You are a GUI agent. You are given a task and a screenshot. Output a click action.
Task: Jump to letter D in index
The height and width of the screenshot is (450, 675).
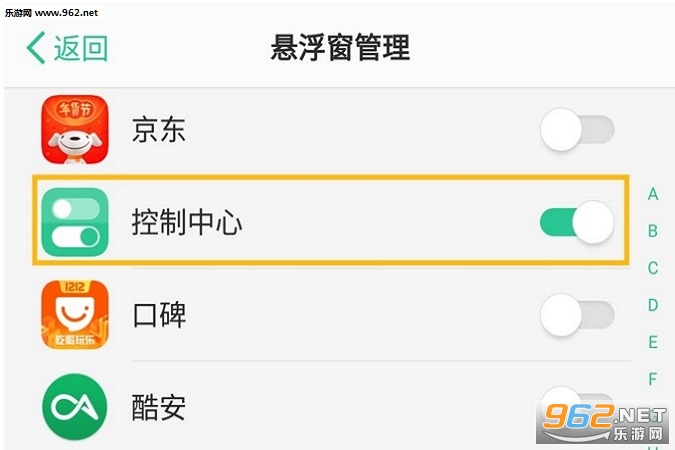(x=653, y=305)
